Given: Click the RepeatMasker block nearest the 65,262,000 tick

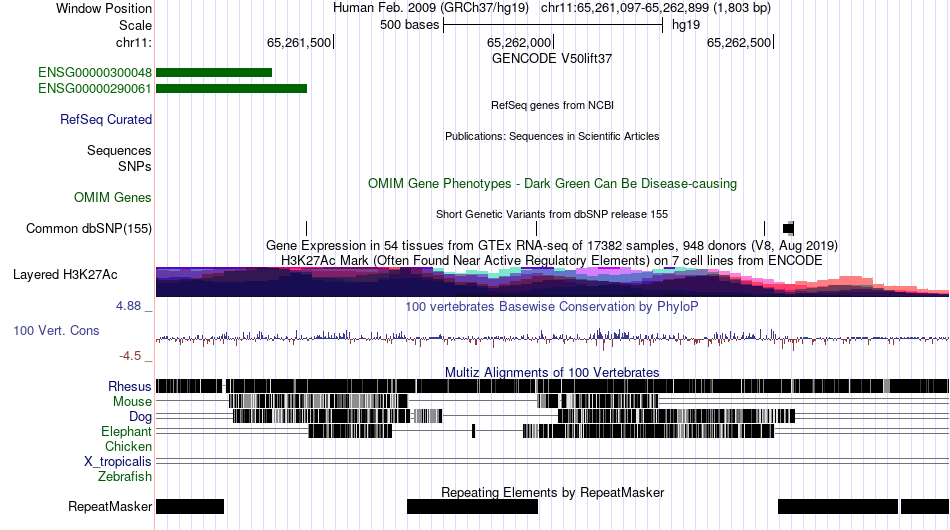Looking at the screenshot, I should [473, 506].
